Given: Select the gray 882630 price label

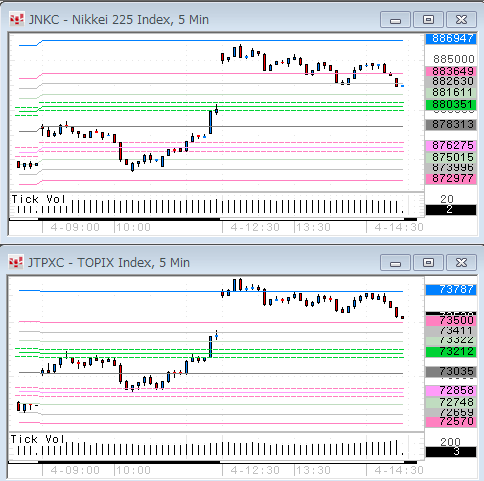Looking at the screenshot, I should point(451,81).
